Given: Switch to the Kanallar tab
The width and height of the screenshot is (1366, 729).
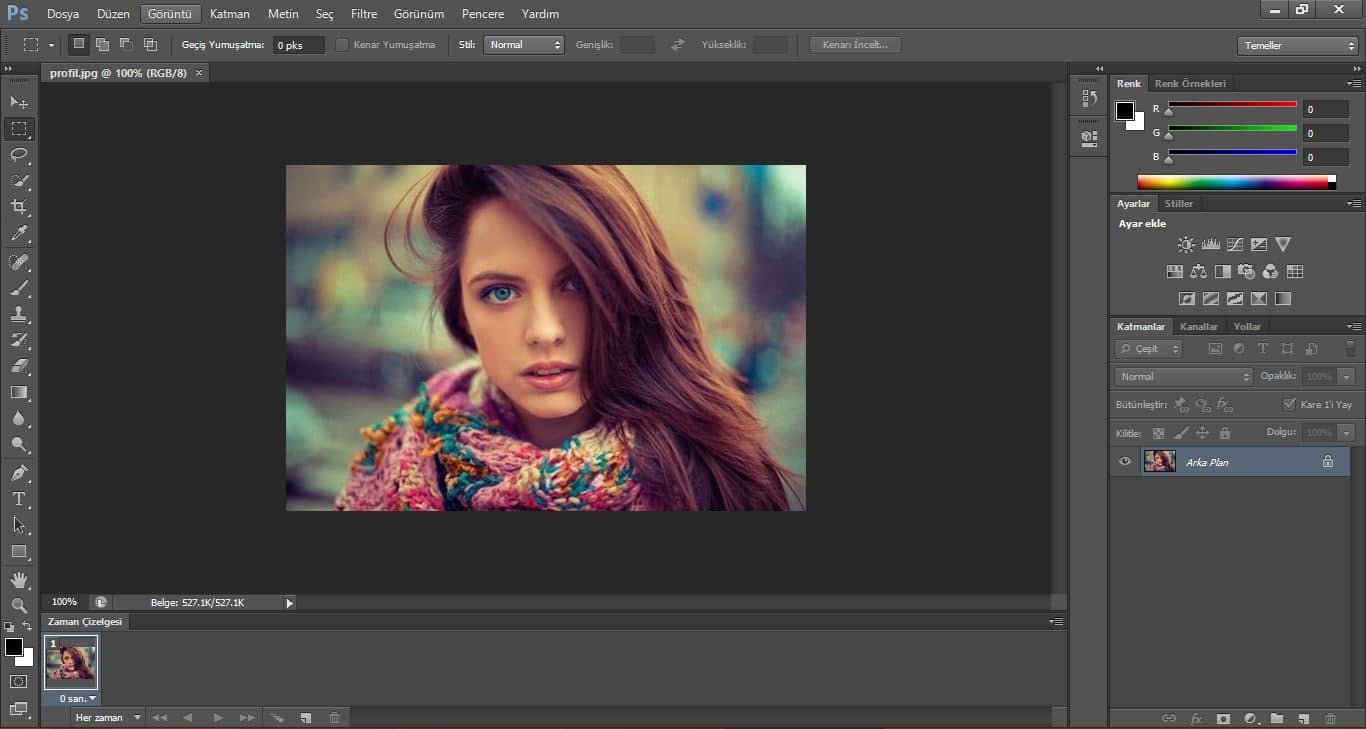Looking at the screenshot, I should tap(1199, 326).
